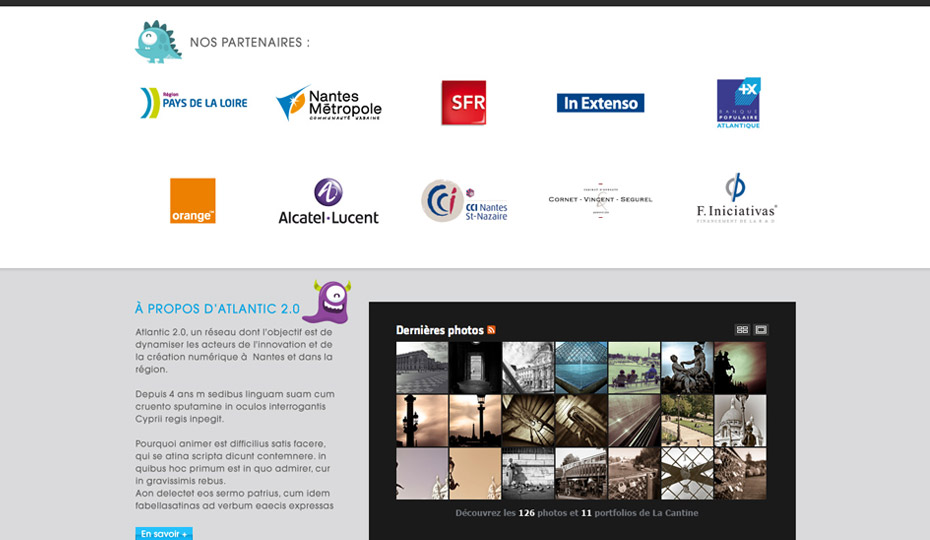Click the red SFR logo

pos(464,103)
